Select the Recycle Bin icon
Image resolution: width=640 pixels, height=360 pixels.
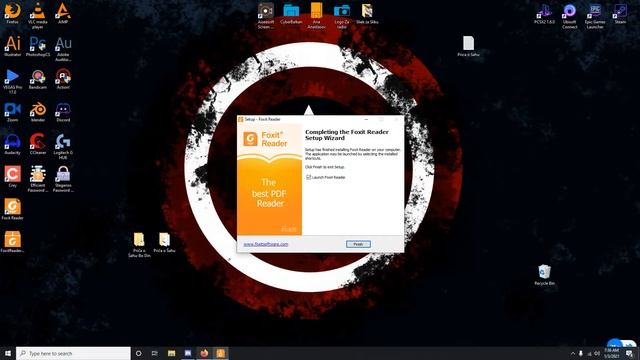coord(544,275)
